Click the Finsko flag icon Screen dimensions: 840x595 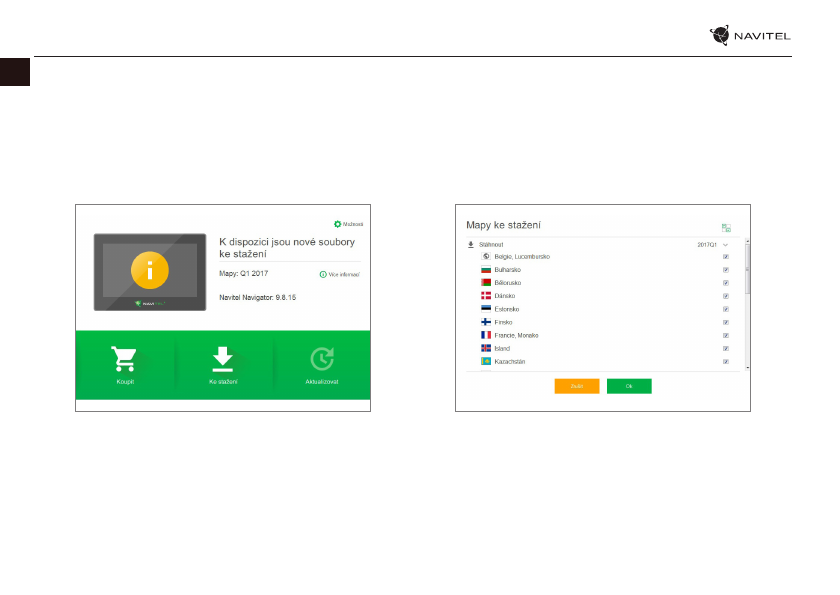tap(486, 322)
